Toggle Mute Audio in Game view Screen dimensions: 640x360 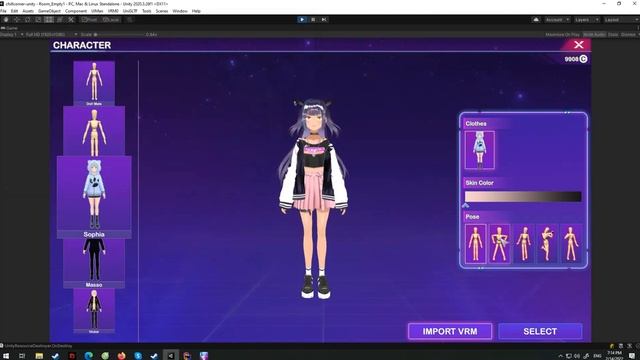[x=594, y=35]
